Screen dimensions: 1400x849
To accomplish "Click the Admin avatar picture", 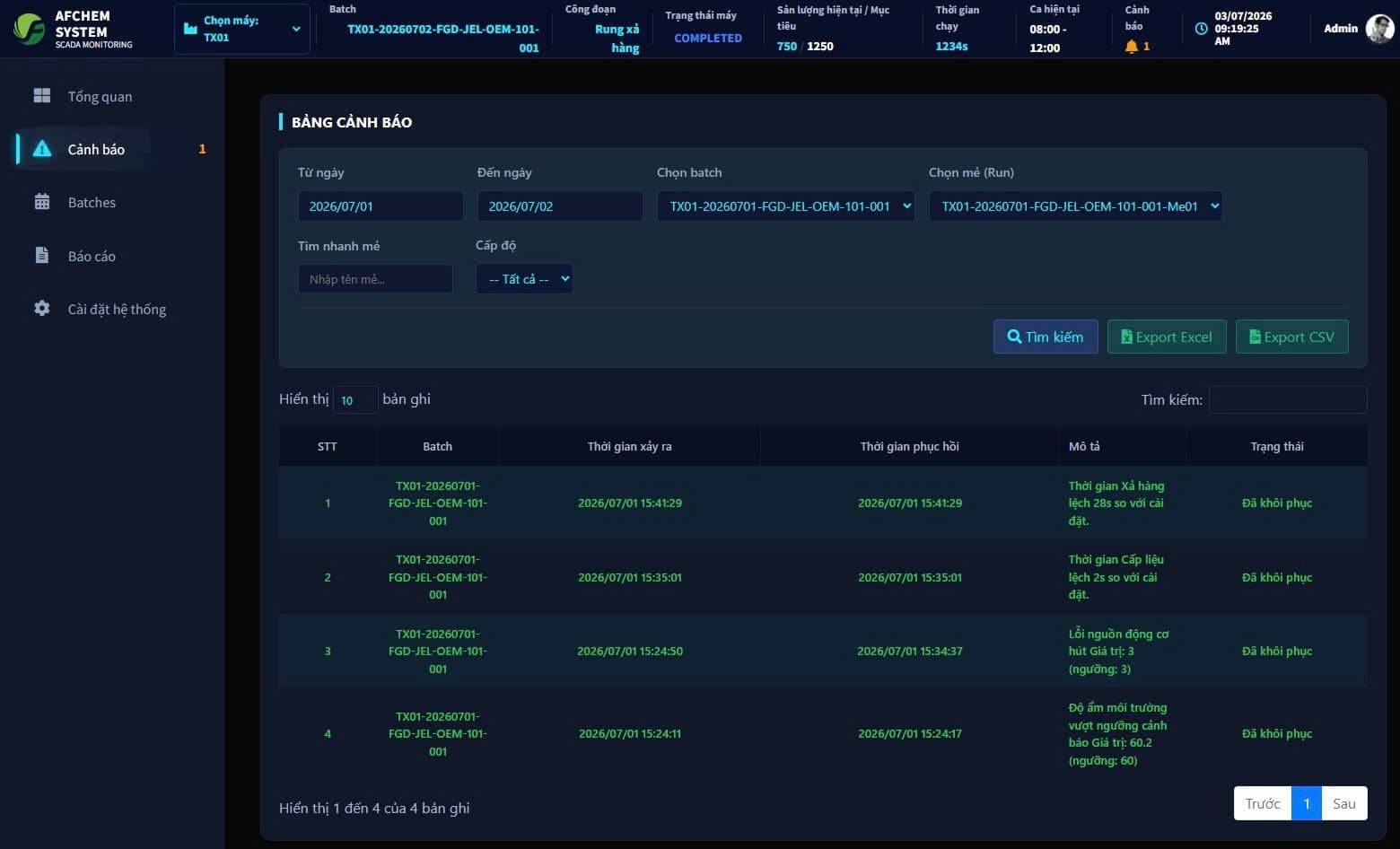I will tap(1379, 29).
